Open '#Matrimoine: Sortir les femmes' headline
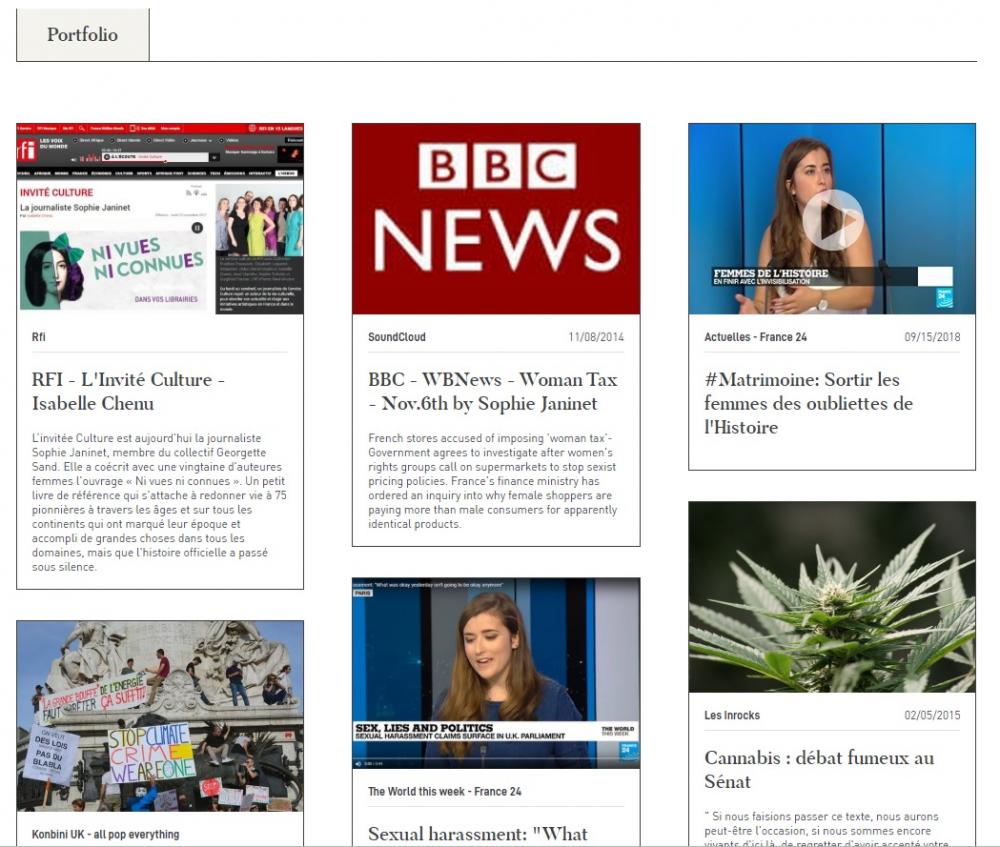This screenshot has width=1000, height=847. coord(809,403)
